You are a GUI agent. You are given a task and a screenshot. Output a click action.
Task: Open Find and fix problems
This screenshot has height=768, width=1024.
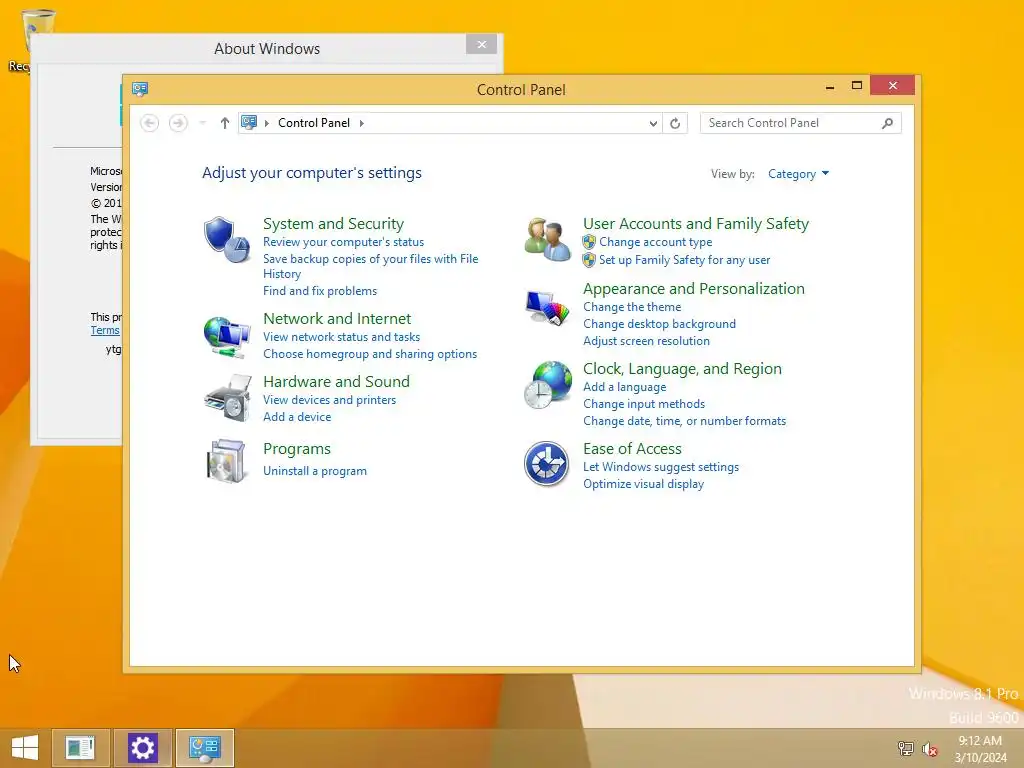coord(320,291)
